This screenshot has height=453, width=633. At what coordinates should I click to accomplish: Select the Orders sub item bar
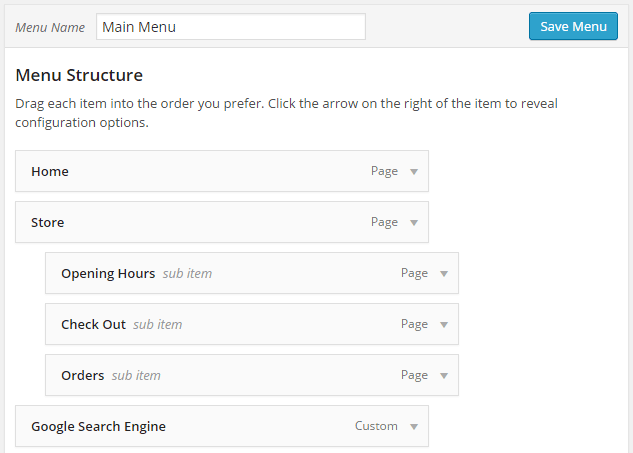[x=252, y=375]
